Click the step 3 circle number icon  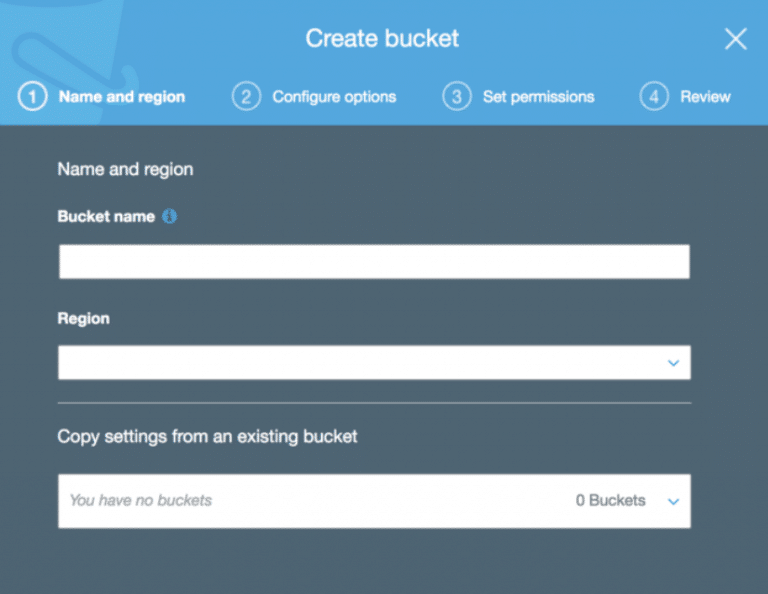(456, 97)
